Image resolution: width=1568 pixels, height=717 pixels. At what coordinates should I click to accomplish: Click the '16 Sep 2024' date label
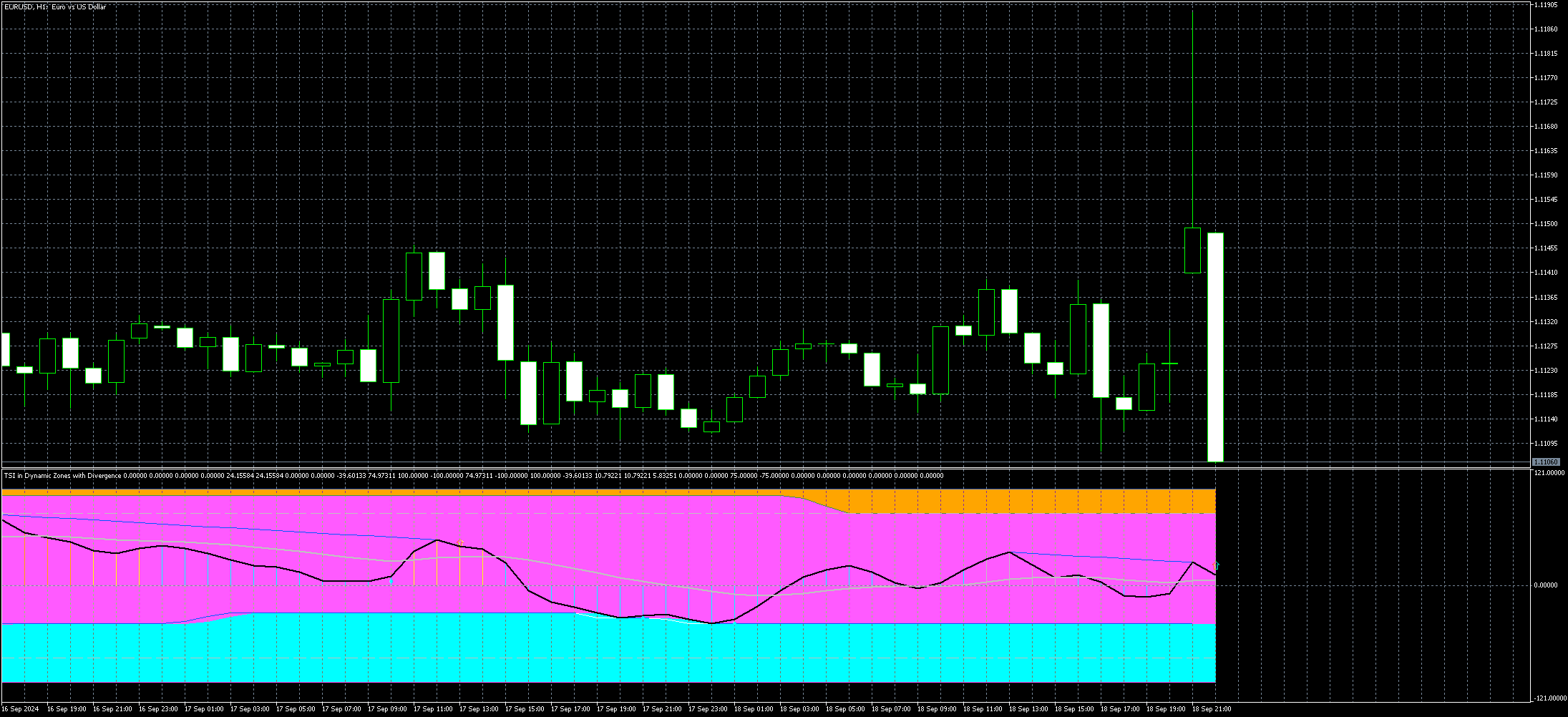click(x=21, y=709)
